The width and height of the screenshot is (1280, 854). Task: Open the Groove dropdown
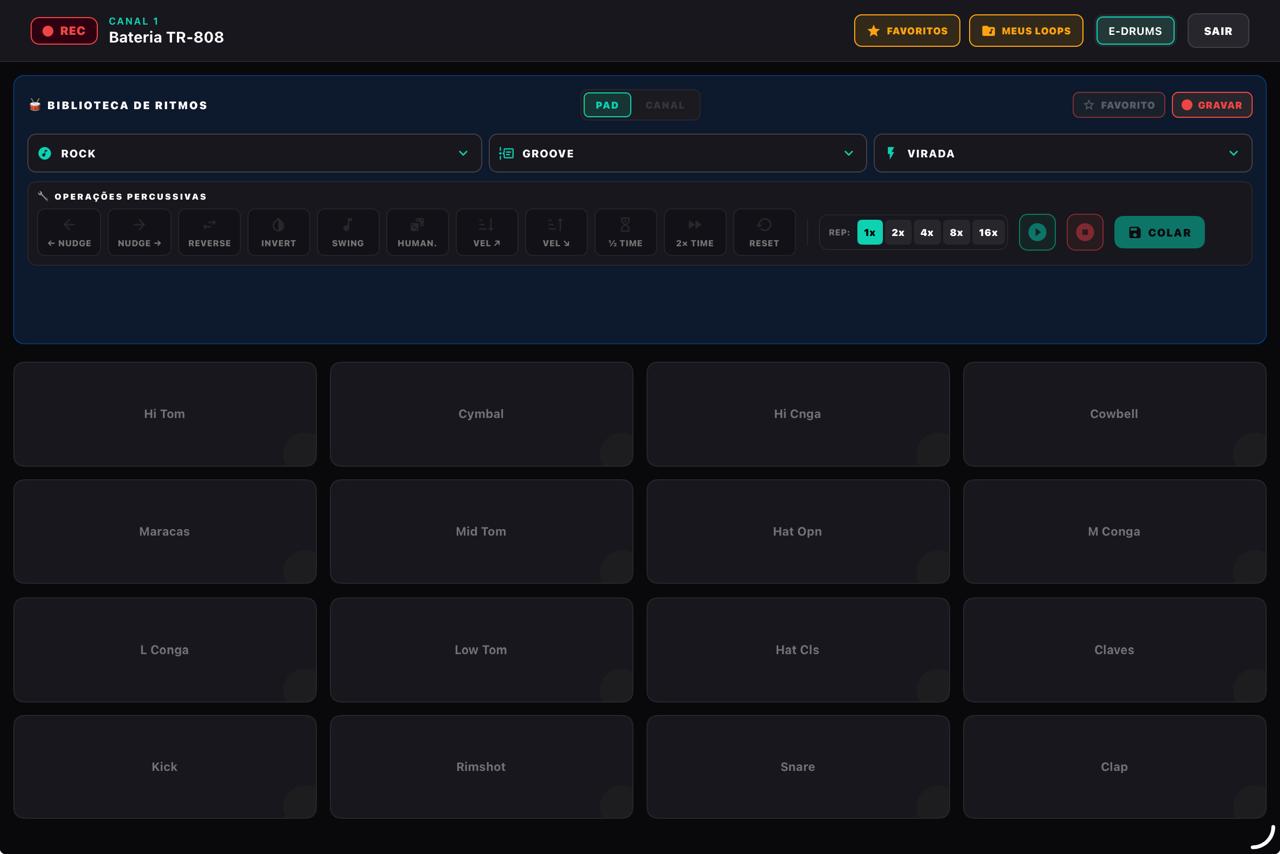[677, 153]
